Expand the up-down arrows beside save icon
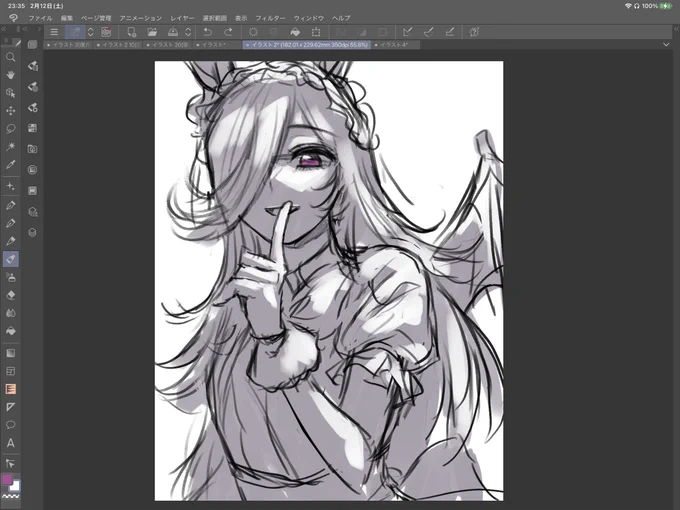 pos(188,32)
